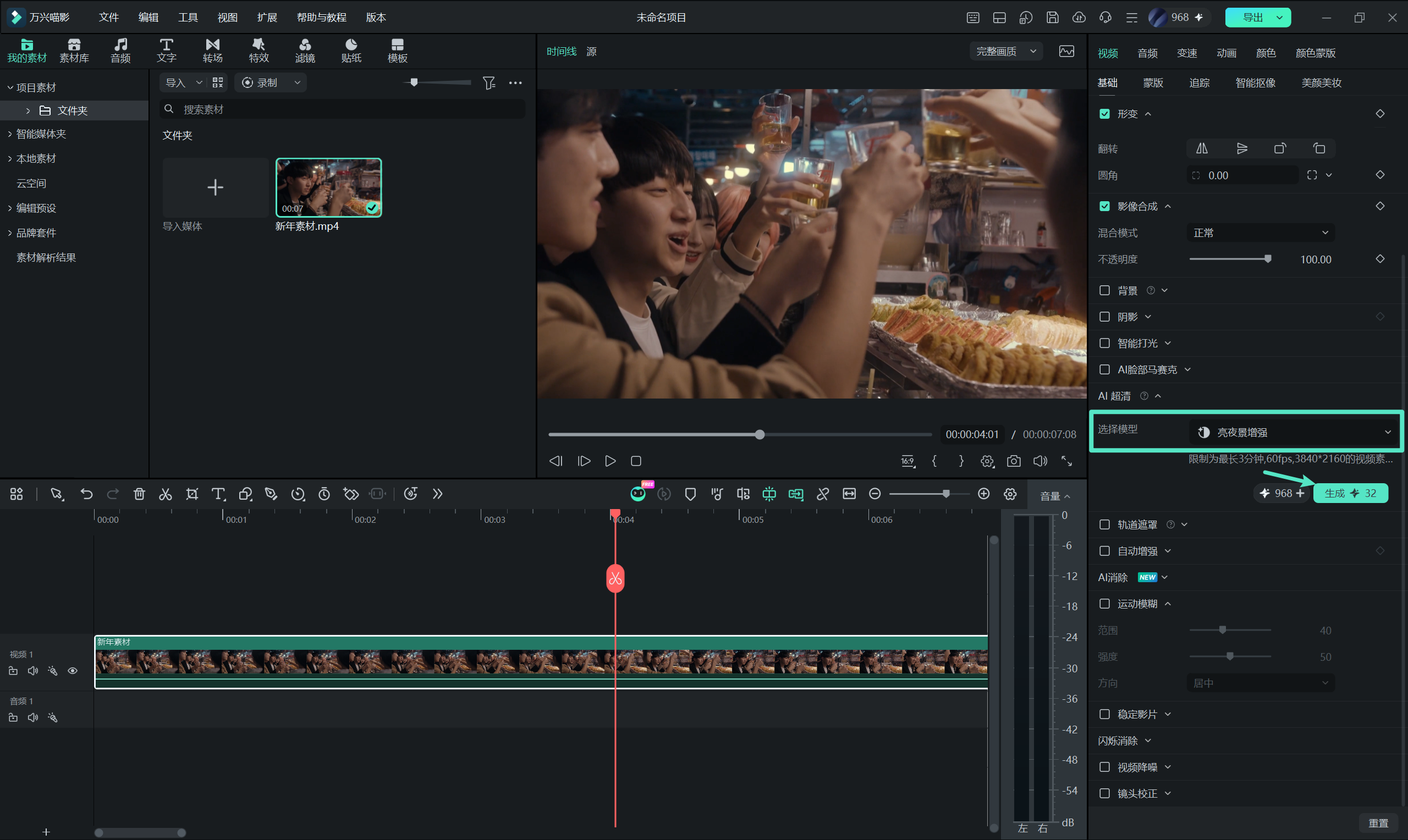Click the scissors split tool in toolbar
Image resolution: width=1408 pixels, height=840 pixels.
166,494
